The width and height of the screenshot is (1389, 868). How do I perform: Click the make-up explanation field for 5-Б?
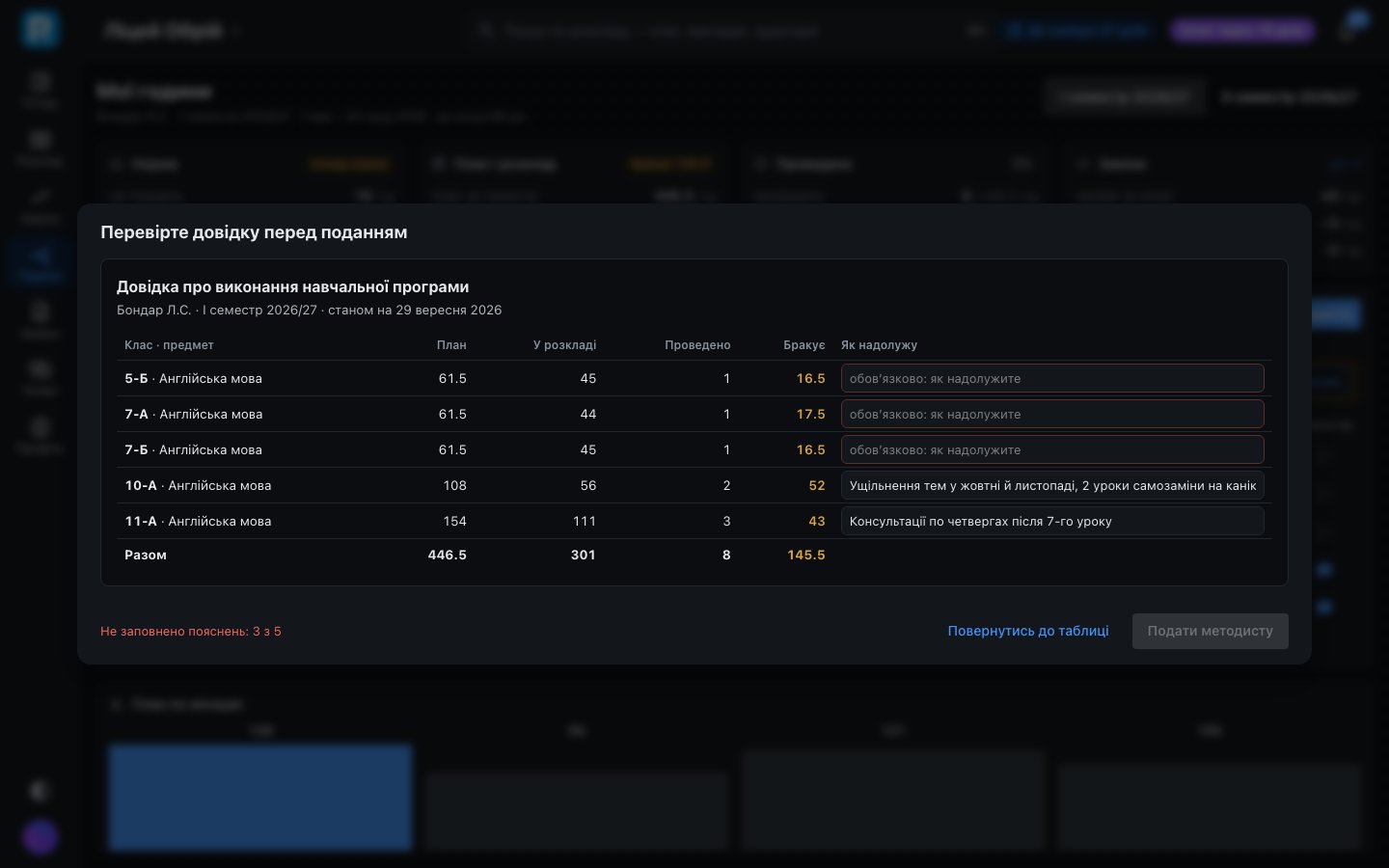[x=1052, y=378]
